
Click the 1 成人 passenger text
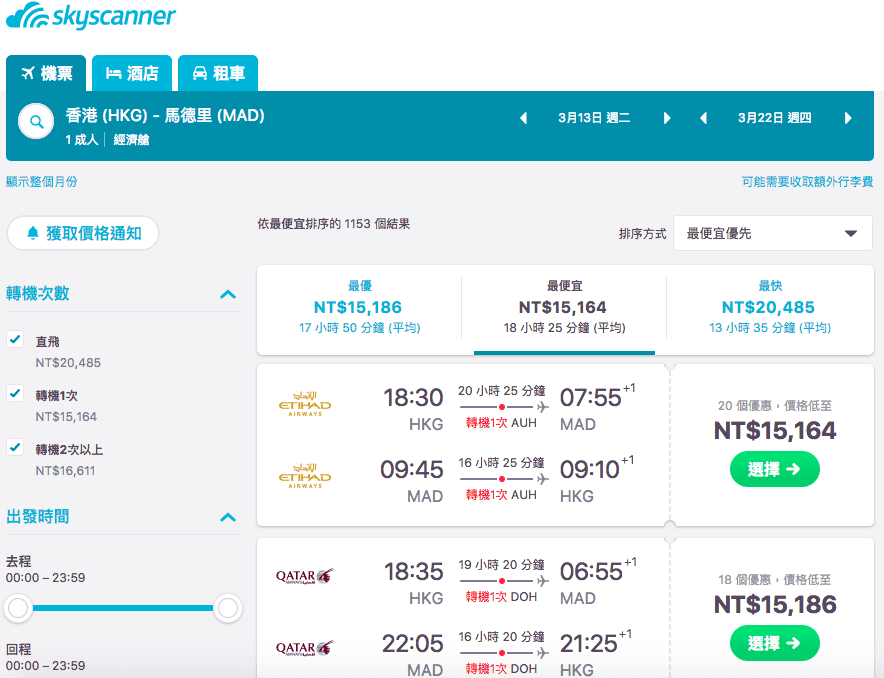point(82,140)
